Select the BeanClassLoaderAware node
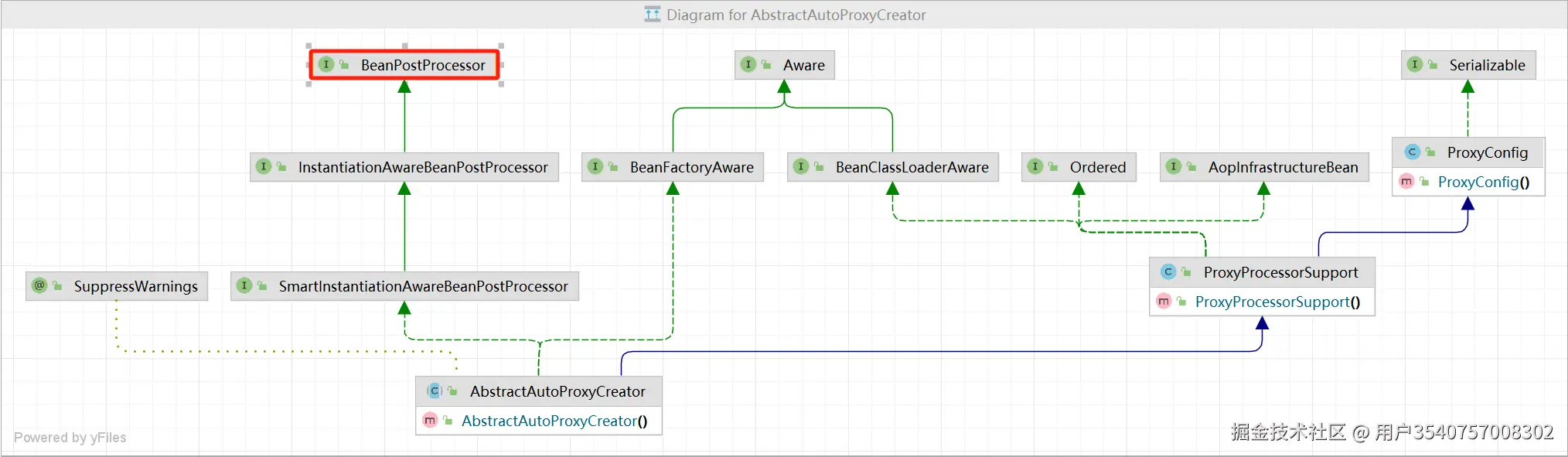This screenshot has width=1568, height=457. [893, 167]
